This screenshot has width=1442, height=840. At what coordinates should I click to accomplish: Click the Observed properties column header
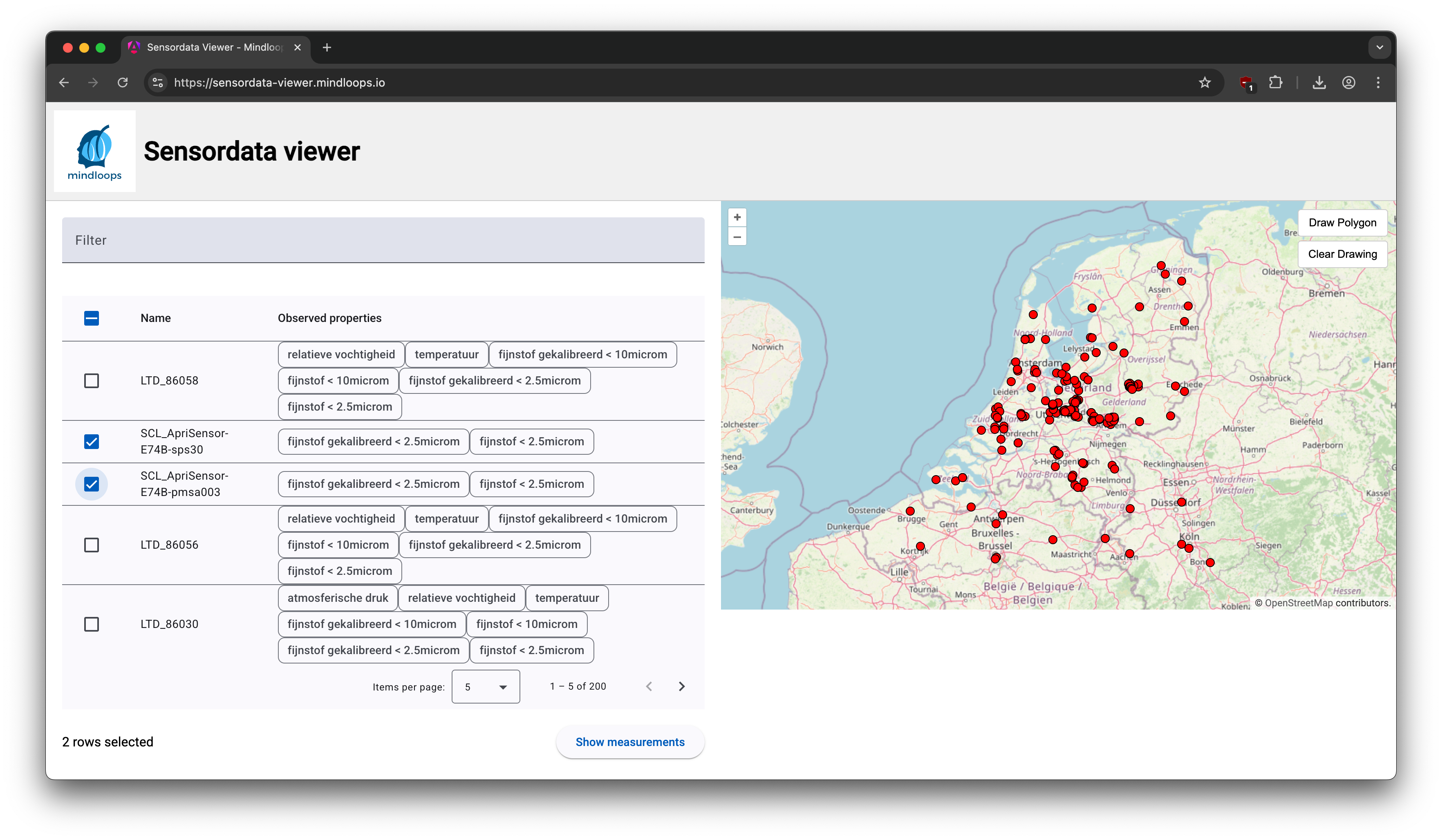(329, 318)
